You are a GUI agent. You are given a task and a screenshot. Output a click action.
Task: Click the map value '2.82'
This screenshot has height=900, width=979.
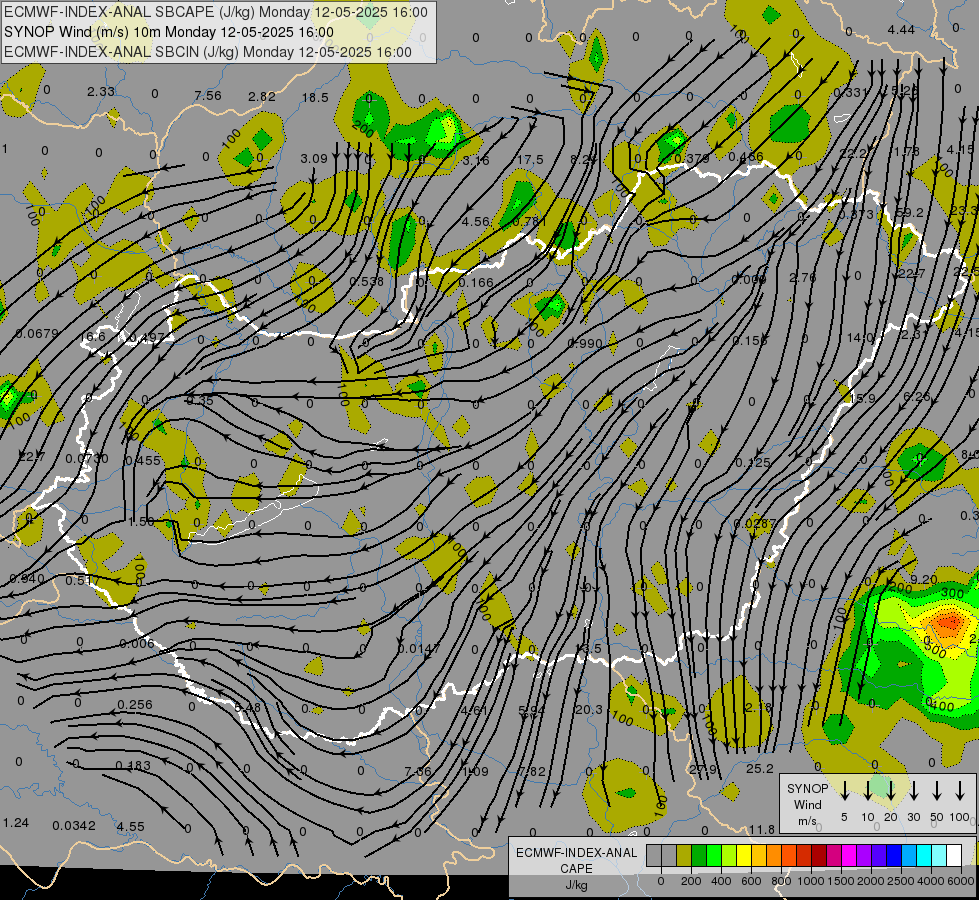coord(262,96)
